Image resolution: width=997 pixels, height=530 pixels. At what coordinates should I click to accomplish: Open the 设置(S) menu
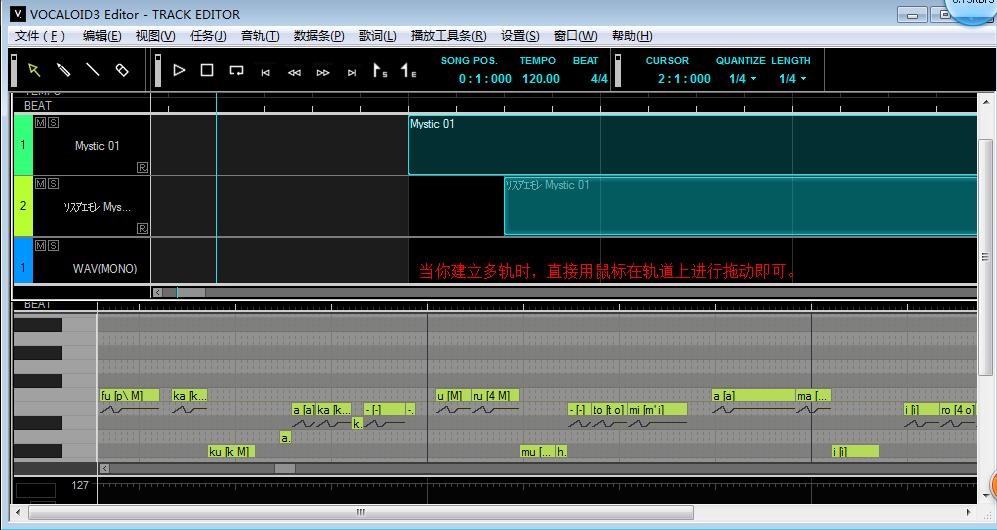pos(519,36)
